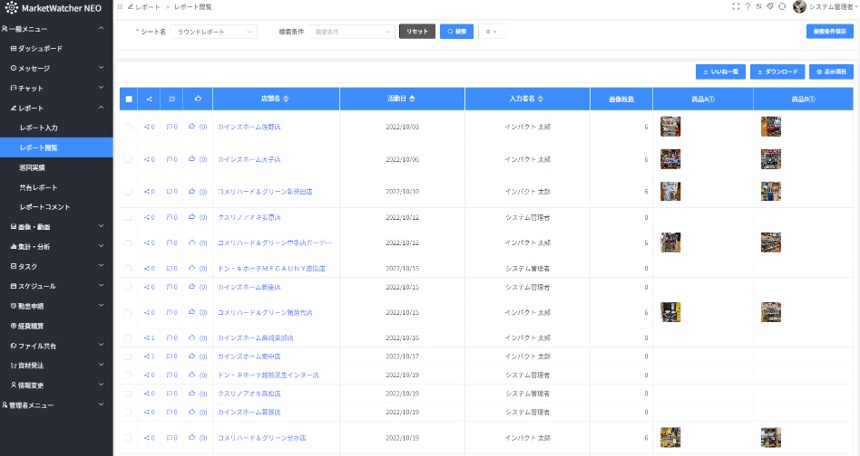Viewport: 860px width, 456px height.
Task: Sort by 活動日 column sort arrows
Action: click(x=412, y=99)
